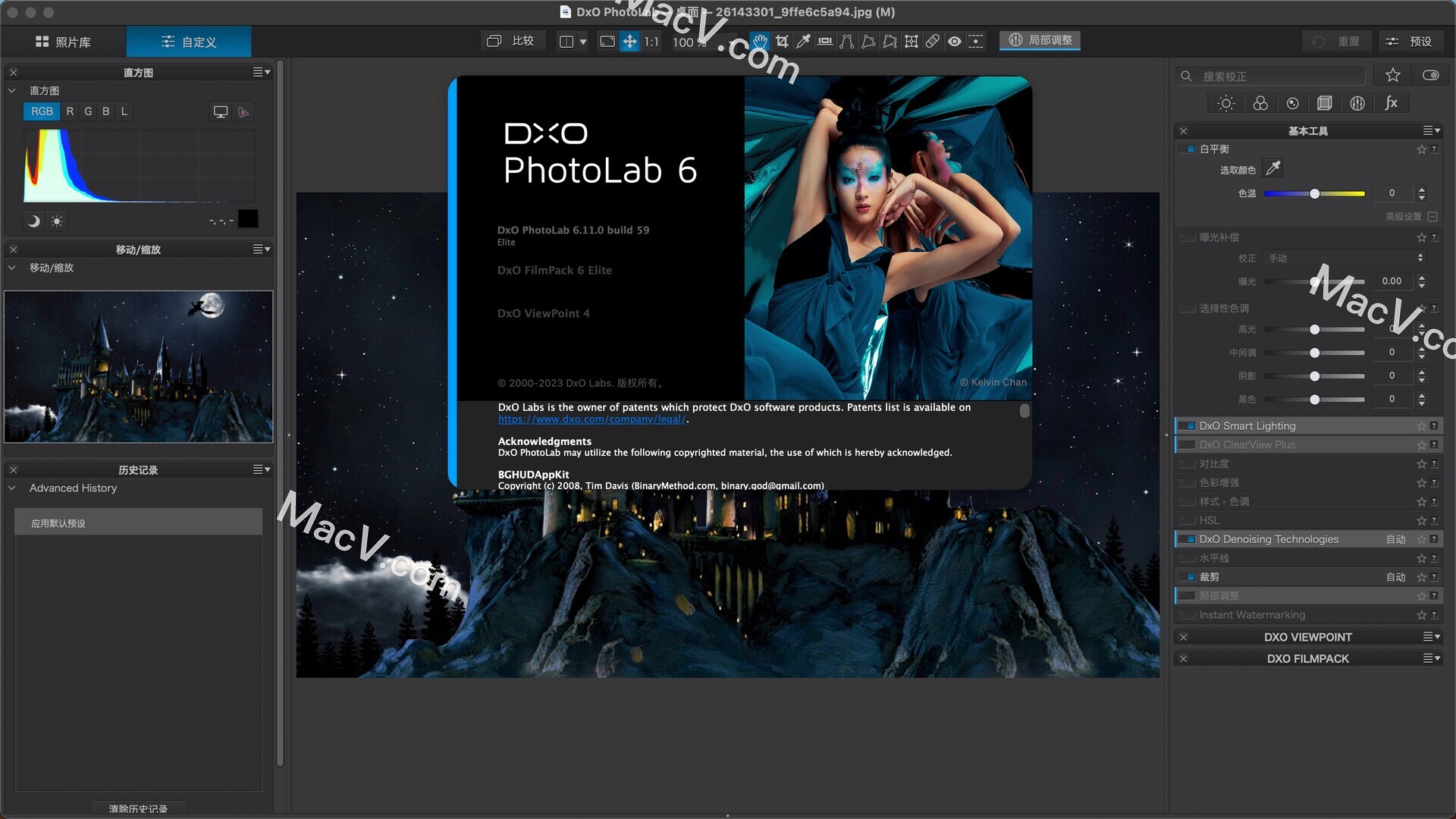Collapse the Advanced History section chevron
Viewport: 1456px width, 819px height.
click(x=12, y=488)
